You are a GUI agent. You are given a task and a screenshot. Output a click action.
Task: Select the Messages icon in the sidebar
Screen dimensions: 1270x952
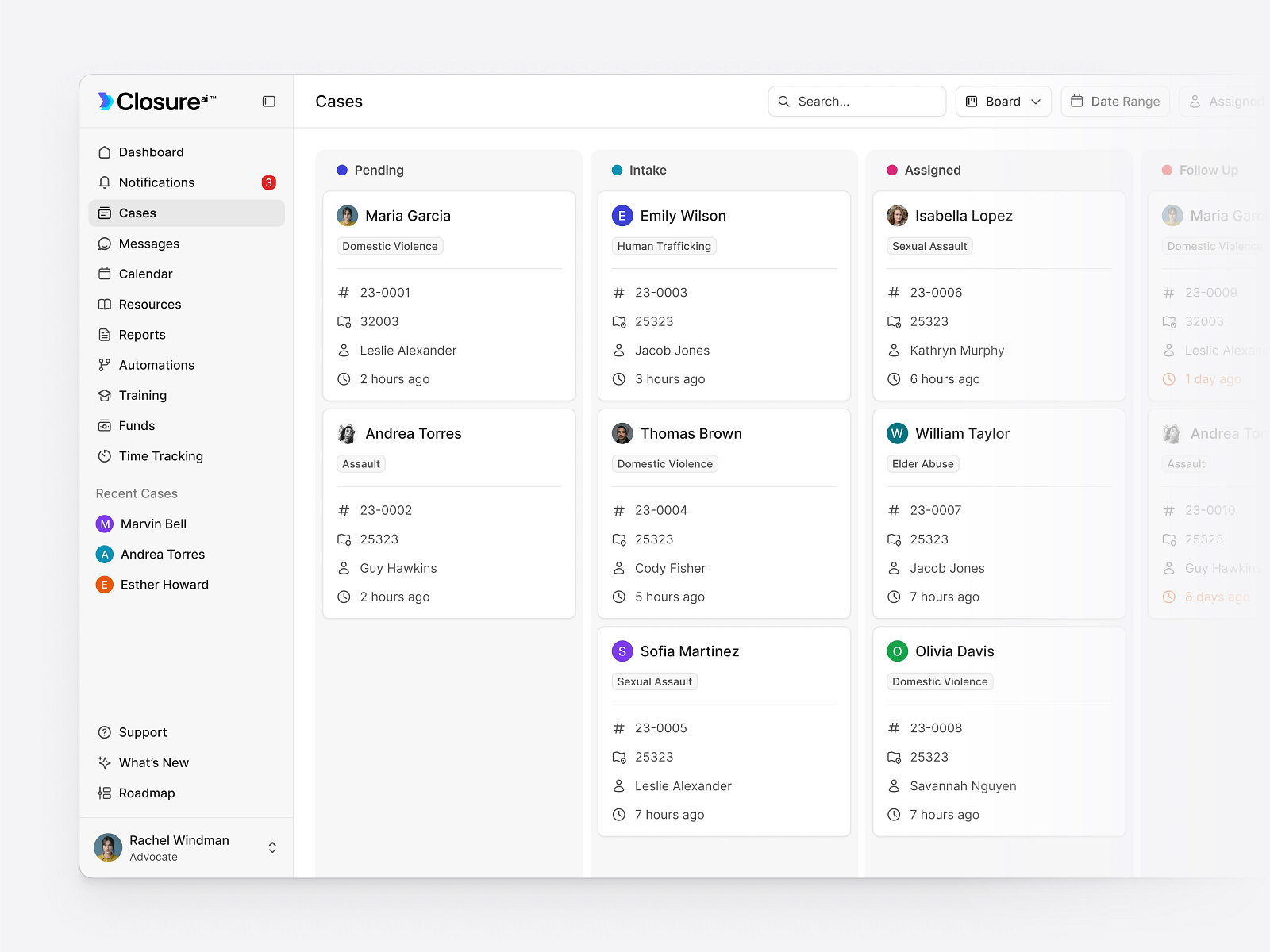point(105,244)
